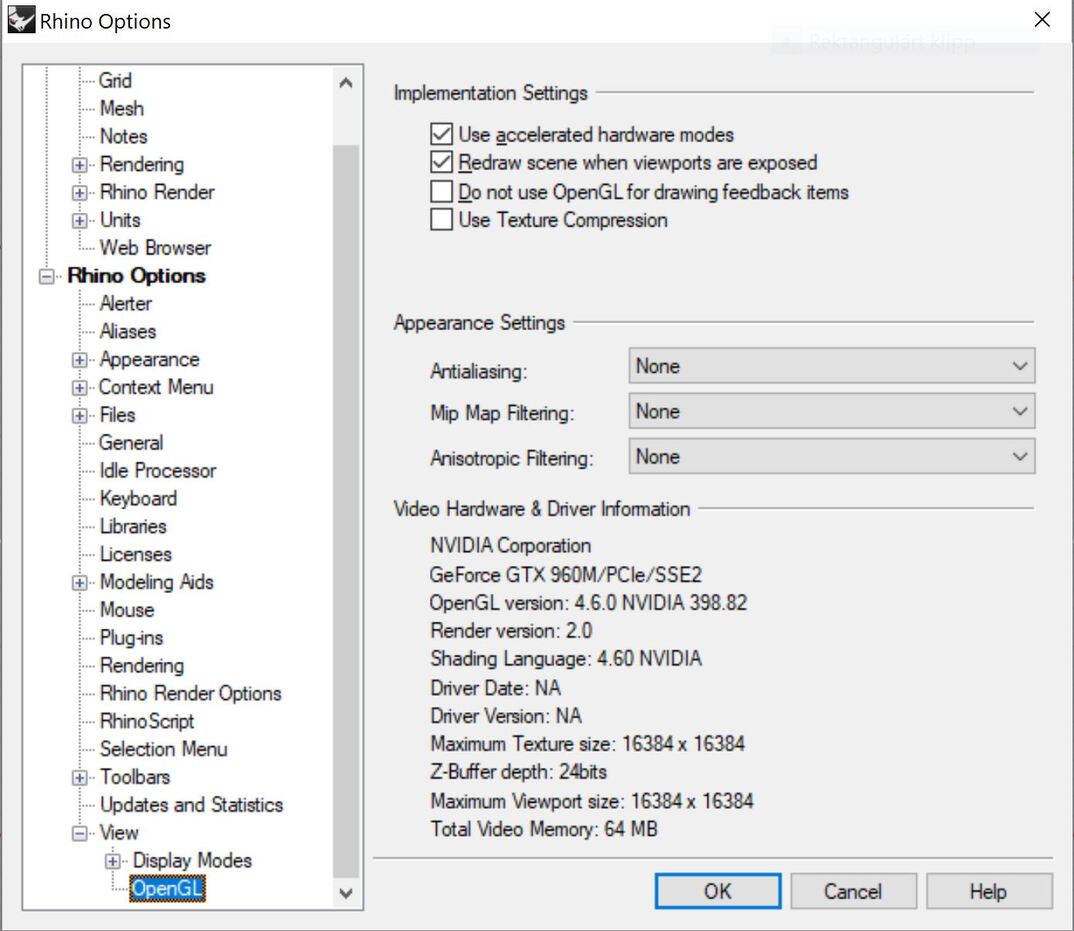Select Plug-ins in the options tree
This screenshot has width=1074, height=931.
tap(131, 638)
